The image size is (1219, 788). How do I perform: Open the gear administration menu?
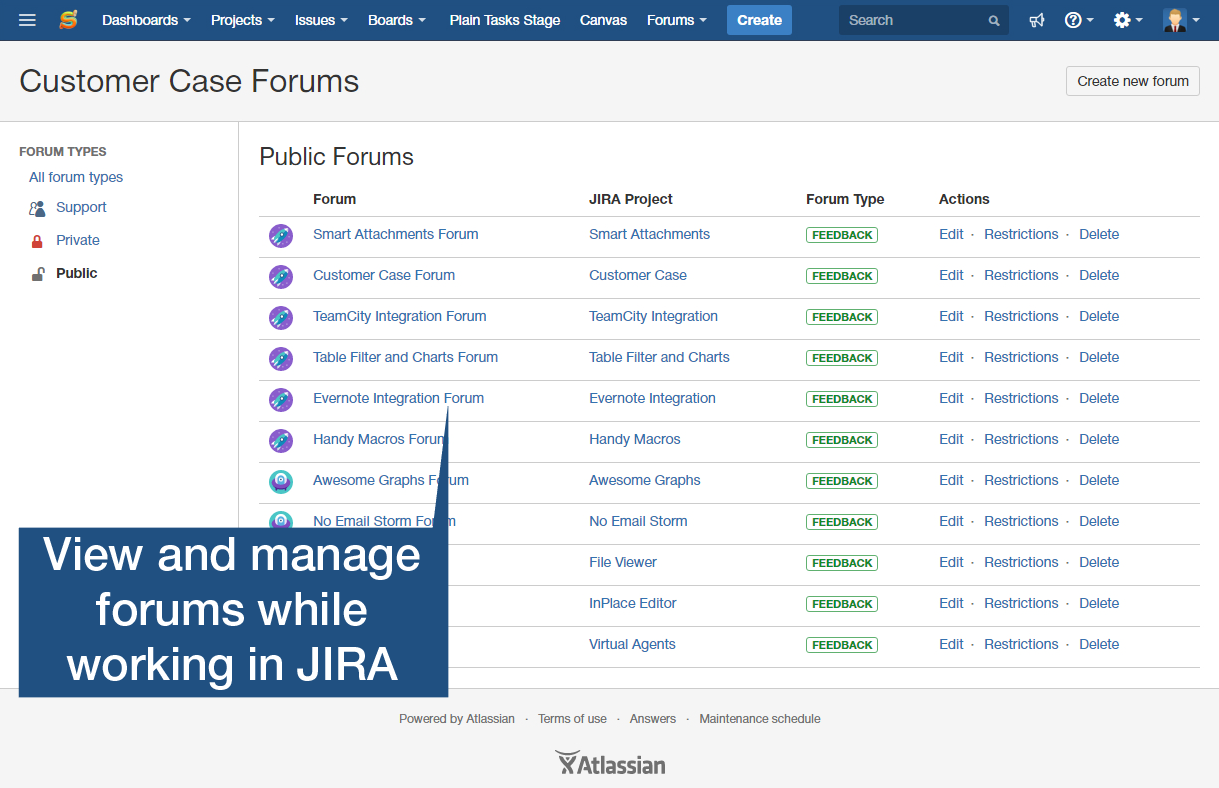pyautogui.click(x=1128, y=20)
